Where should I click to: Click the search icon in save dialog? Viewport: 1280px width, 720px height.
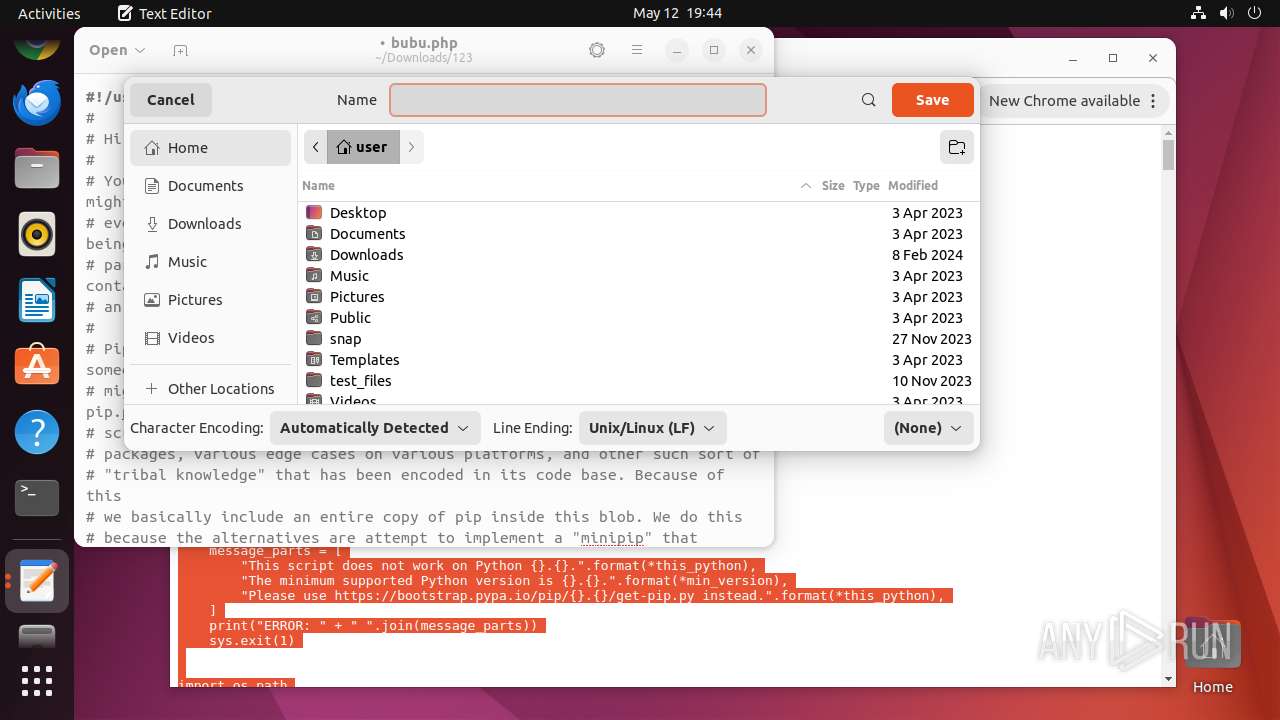[869, 100]
